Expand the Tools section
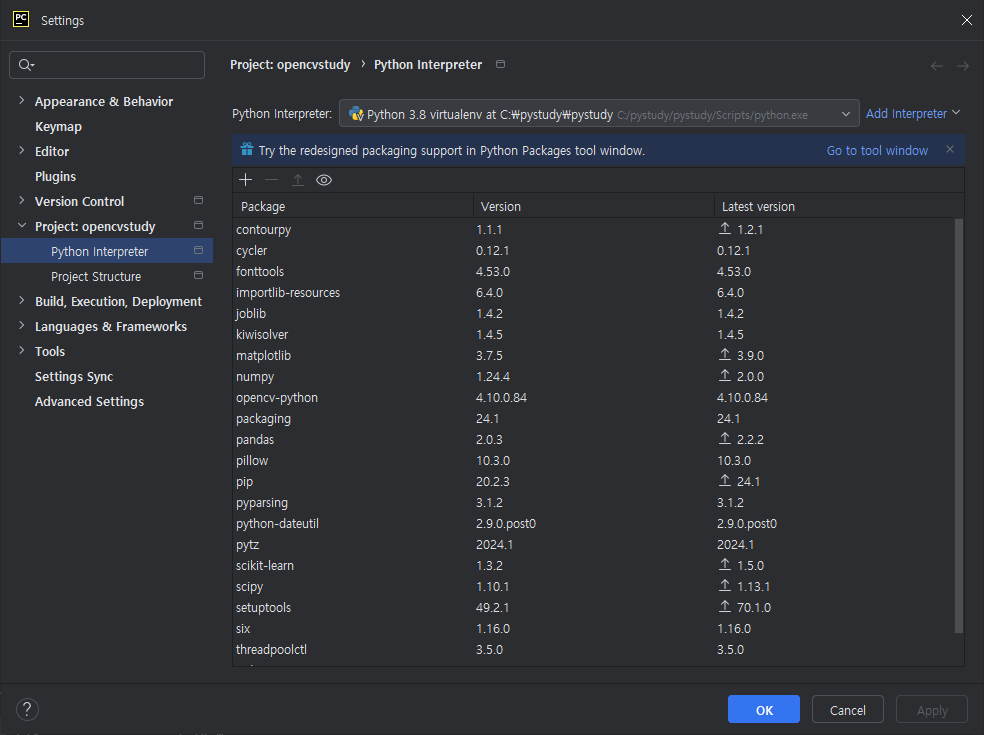 [21, 351]
